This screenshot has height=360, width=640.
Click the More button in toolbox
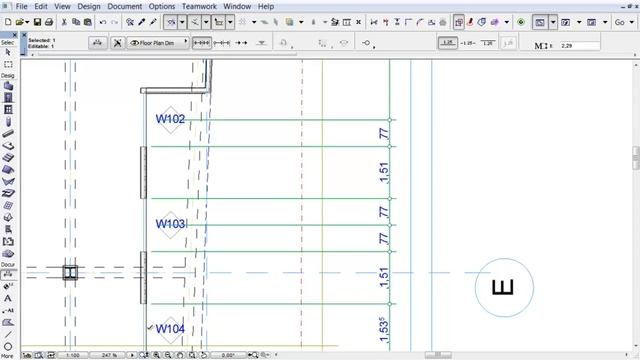coord(7,356)
